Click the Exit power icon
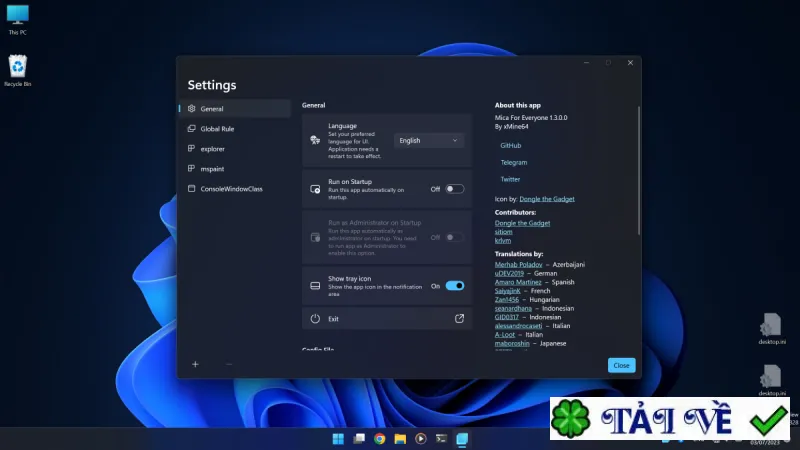 pyautogui.click(x=315, y=318)
